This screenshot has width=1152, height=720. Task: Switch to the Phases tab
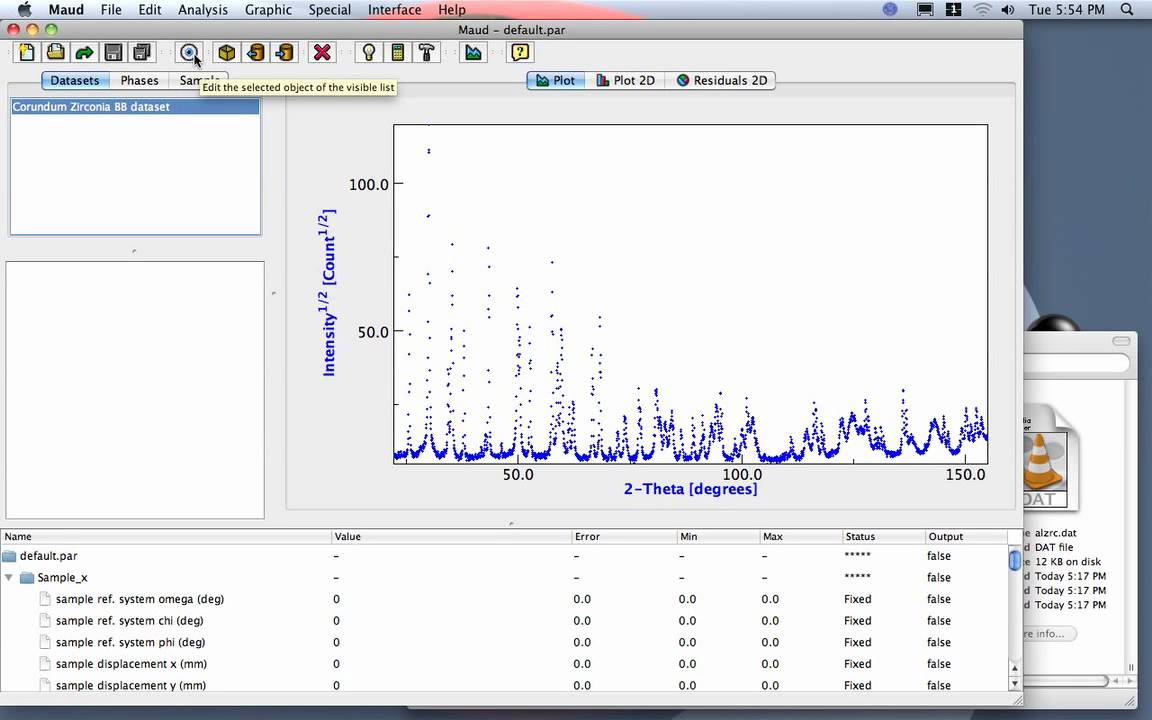click(x=140, y=81)
